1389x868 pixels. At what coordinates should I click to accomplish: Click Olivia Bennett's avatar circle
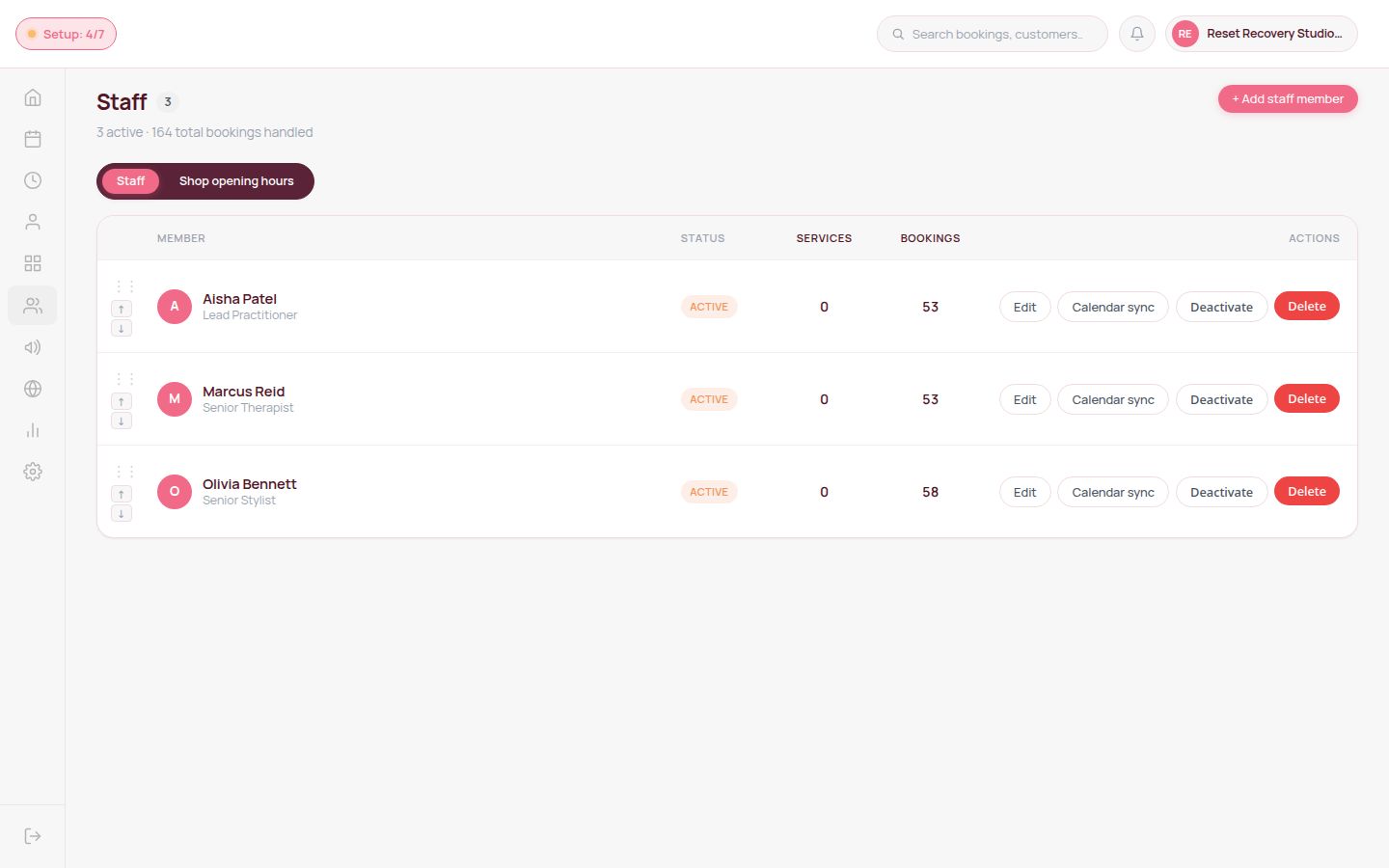(175, 492)
